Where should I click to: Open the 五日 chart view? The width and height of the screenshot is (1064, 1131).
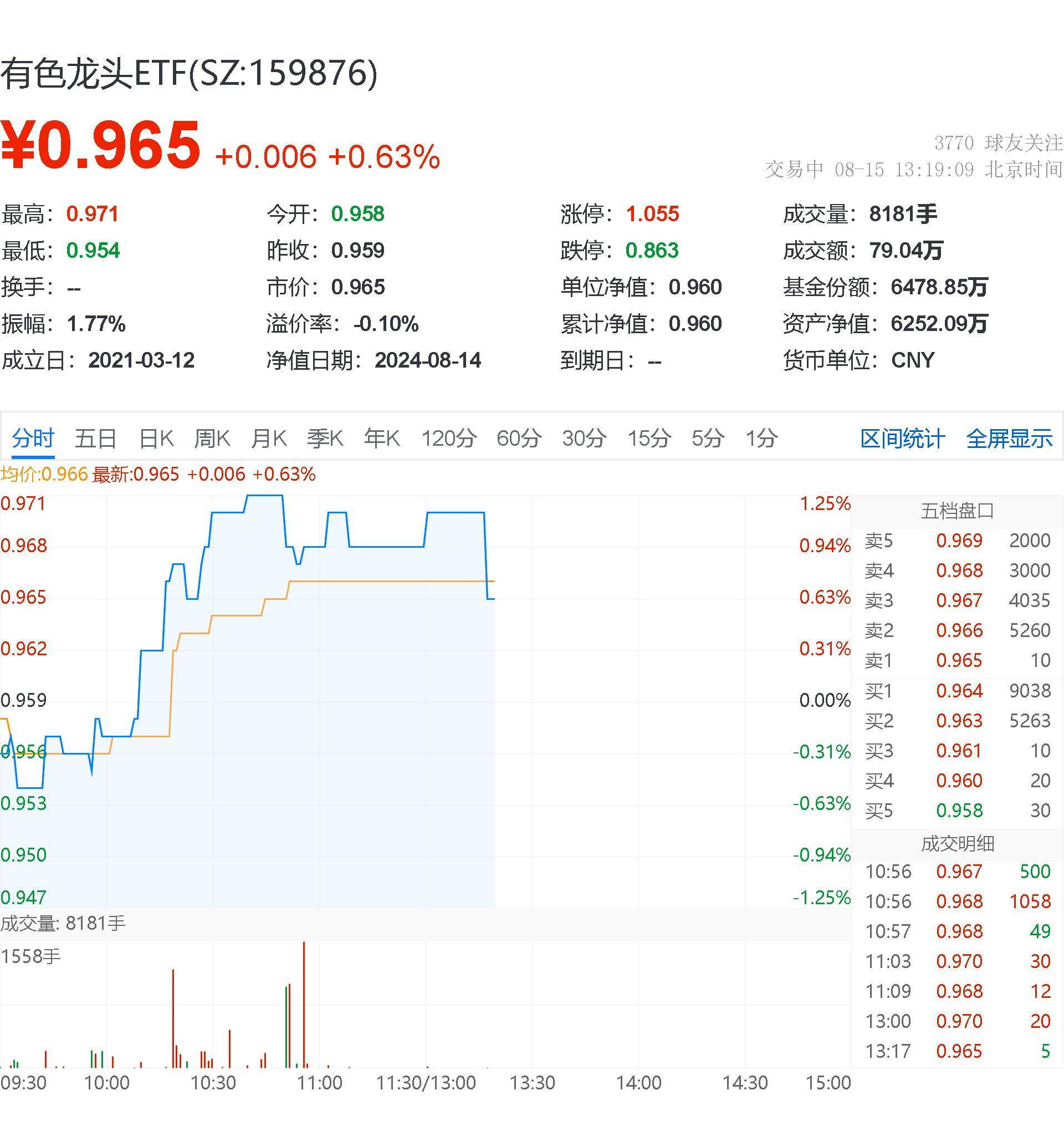[x=95, y=438]
